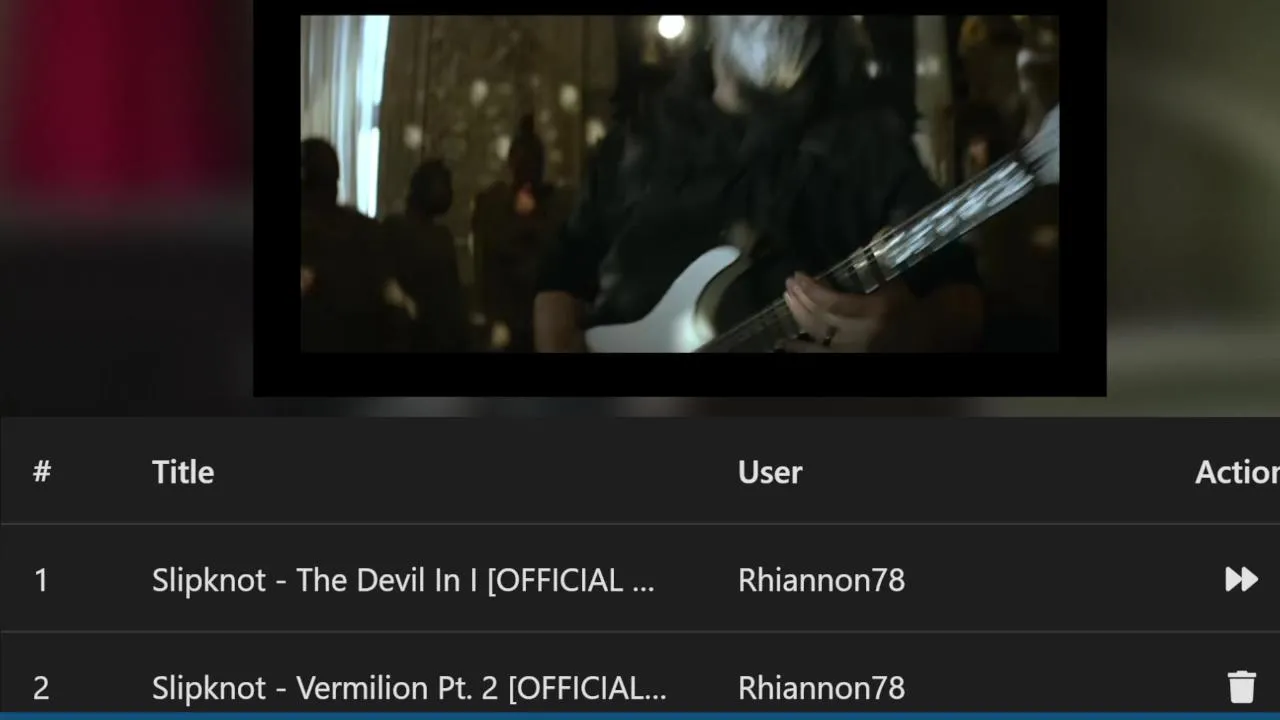
Task: Select Rhiannon78 in the second queue row
Action: coord(821,688)
